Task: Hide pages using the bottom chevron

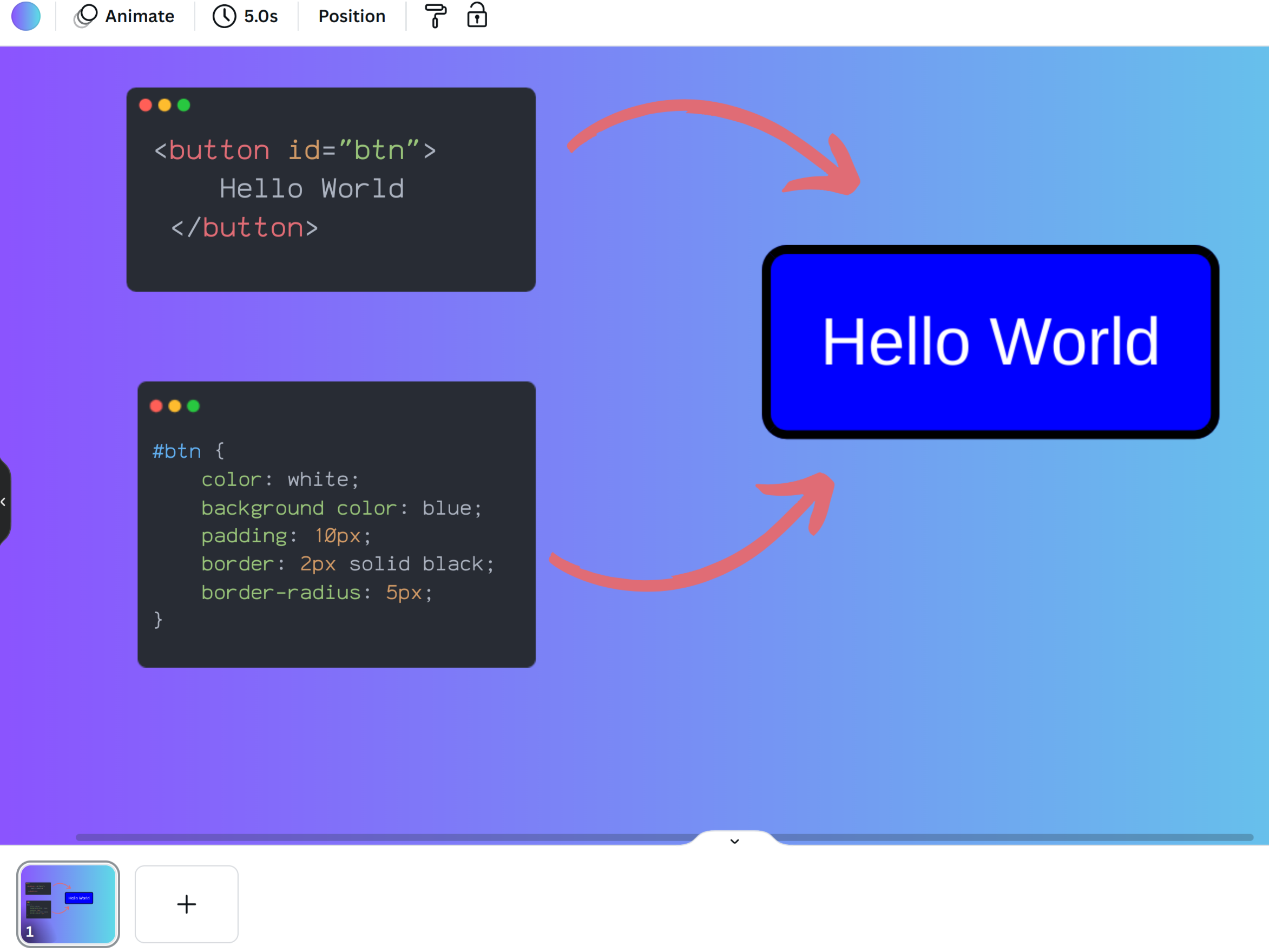Action: [x=734, y=841]
